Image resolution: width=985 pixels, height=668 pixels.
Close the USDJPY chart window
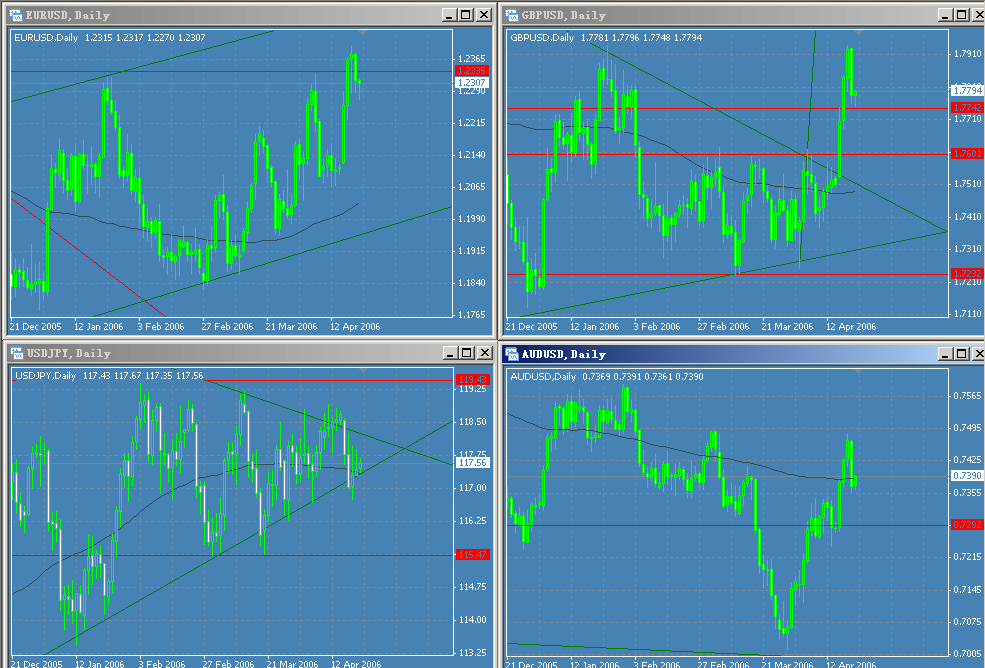tap(484, 353)
